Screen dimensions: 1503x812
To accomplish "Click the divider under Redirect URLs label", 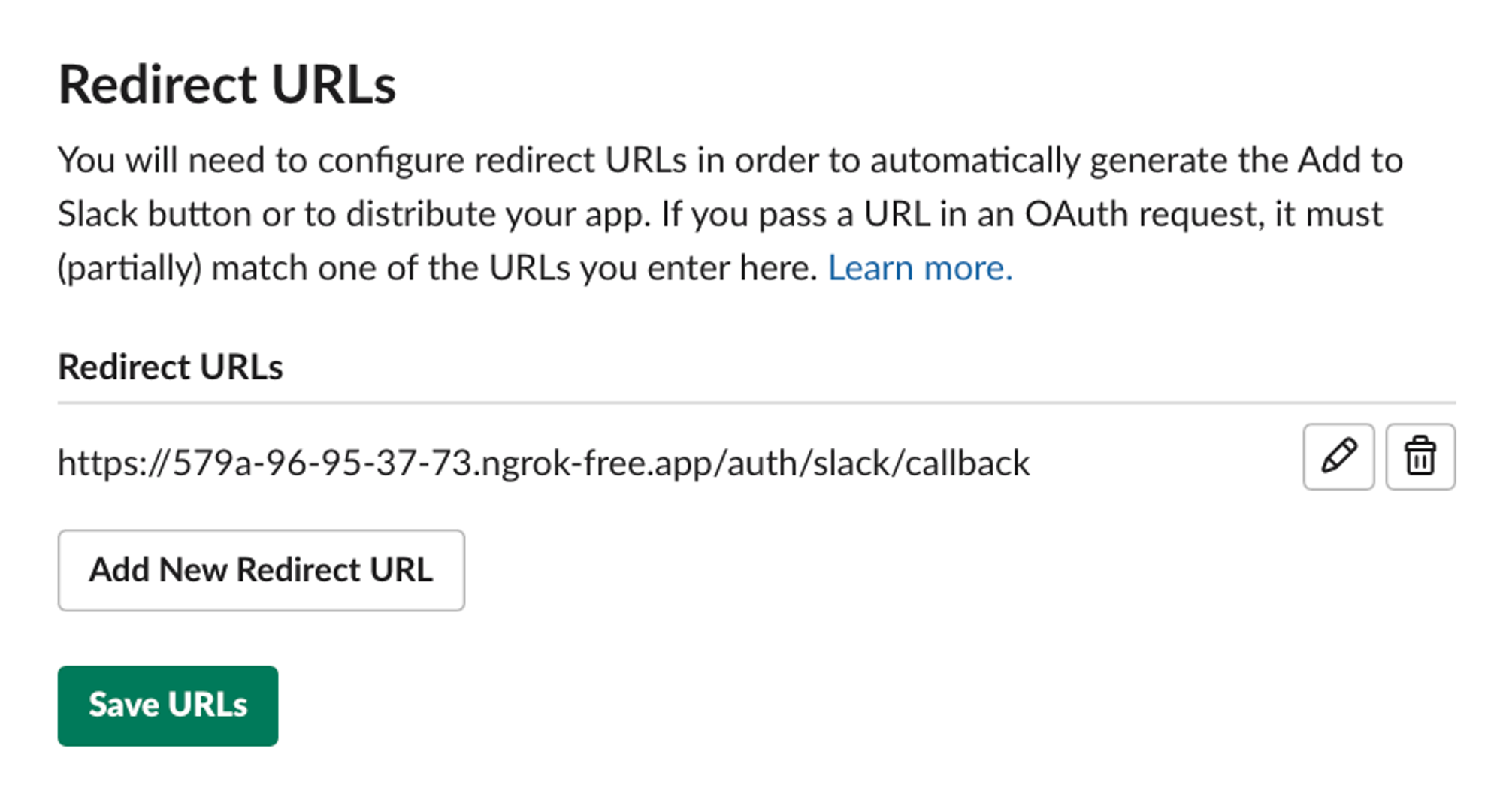I will 751,402.
